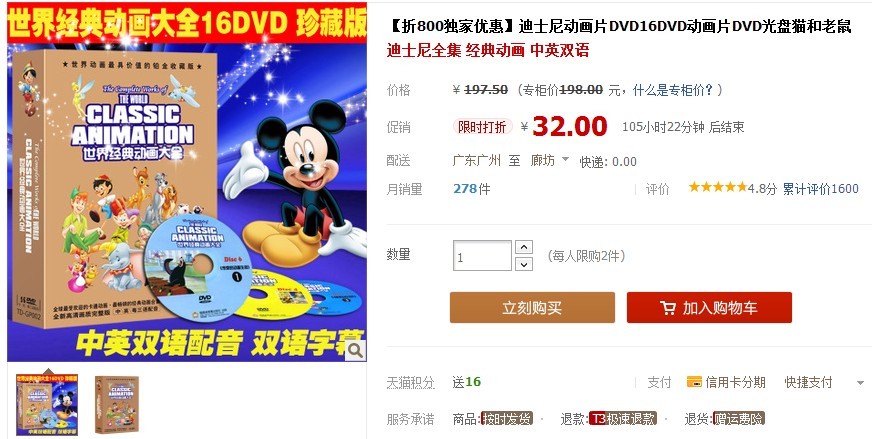This screenshot has height=439, width=872.
Task: Click the quantity input field
Action: coord(482,256)
